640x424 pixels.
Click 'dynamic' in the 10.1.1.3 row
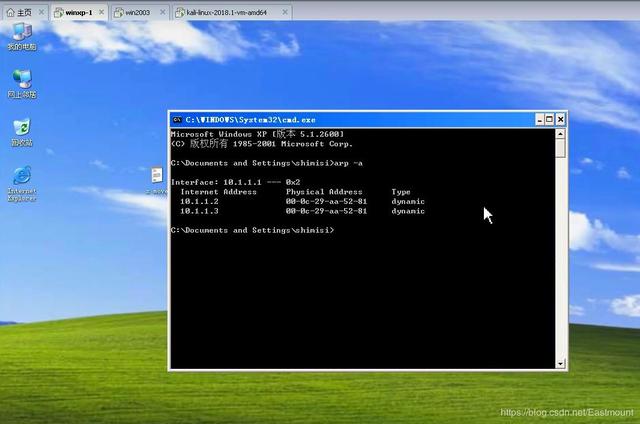pyautogui.click(x=408, y=211)
